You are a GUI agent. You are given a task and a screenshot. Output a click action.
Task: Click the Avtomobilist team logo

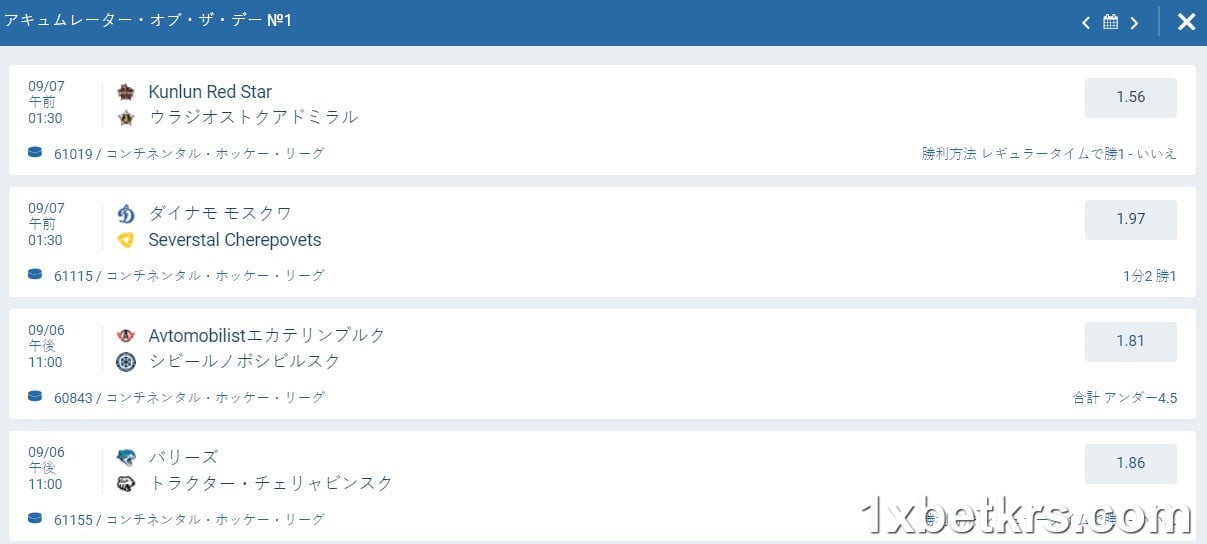(126, 336)
